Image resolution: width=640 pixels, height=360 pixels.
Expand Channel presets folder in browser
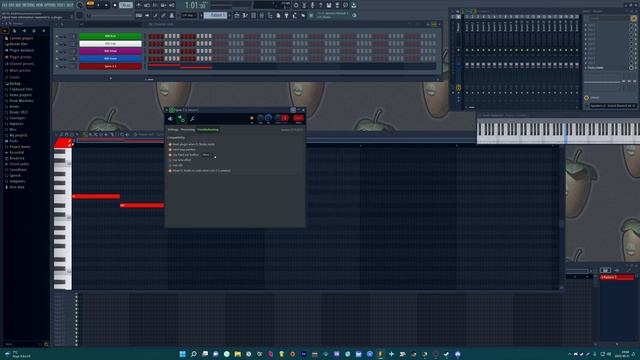click(22, 64)
